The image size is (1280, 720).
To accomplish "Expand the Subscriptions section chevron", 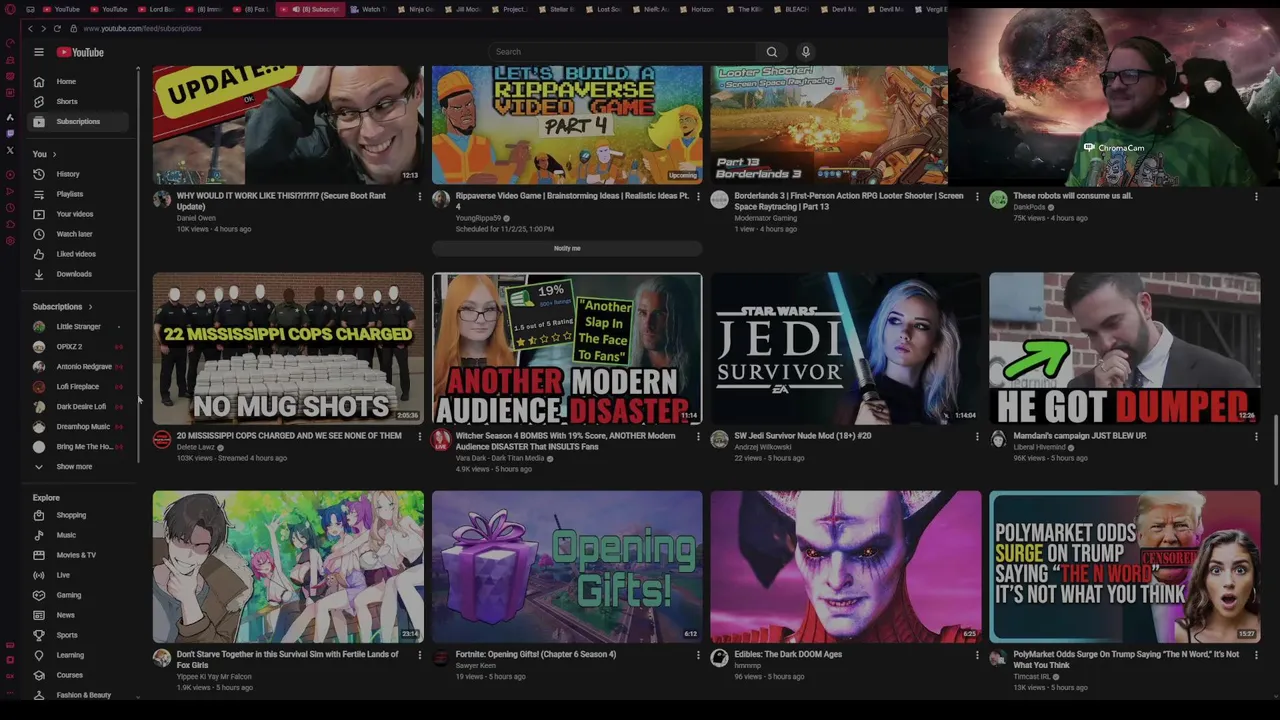I will pyautogui.click(x=90, y=307).
